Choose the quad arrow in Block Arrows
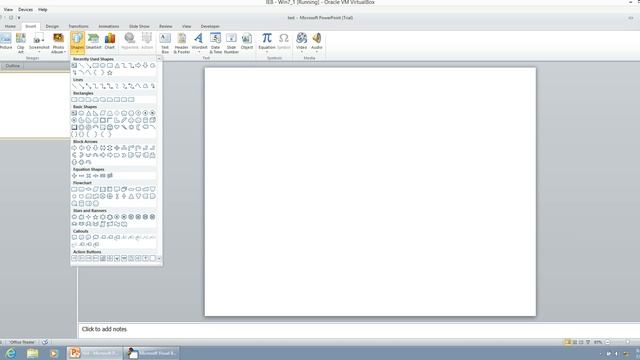Screen dimensions: 640x360 [117, 148]
